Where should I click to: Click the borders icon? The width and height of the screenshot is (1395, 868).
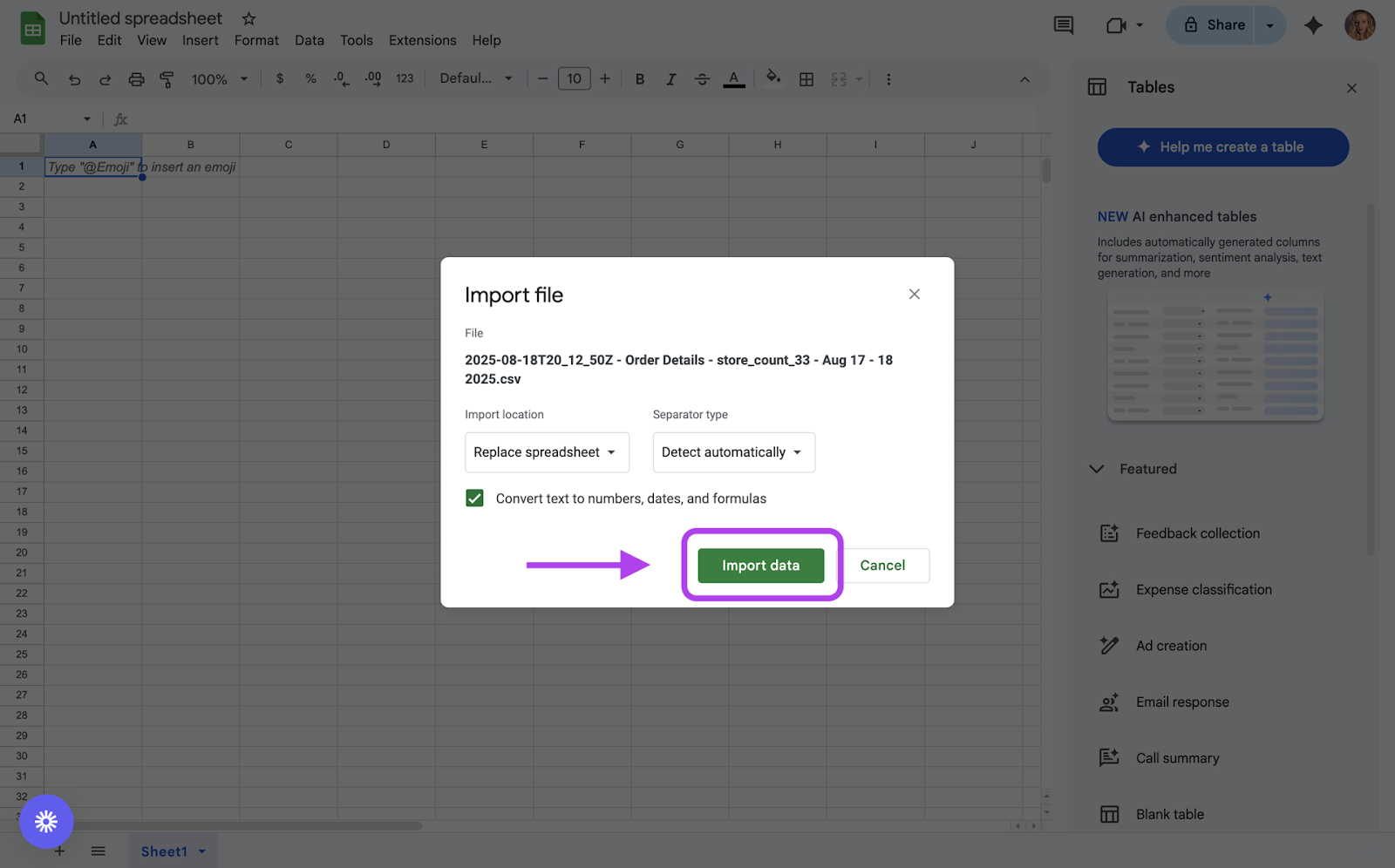[806, 79]
